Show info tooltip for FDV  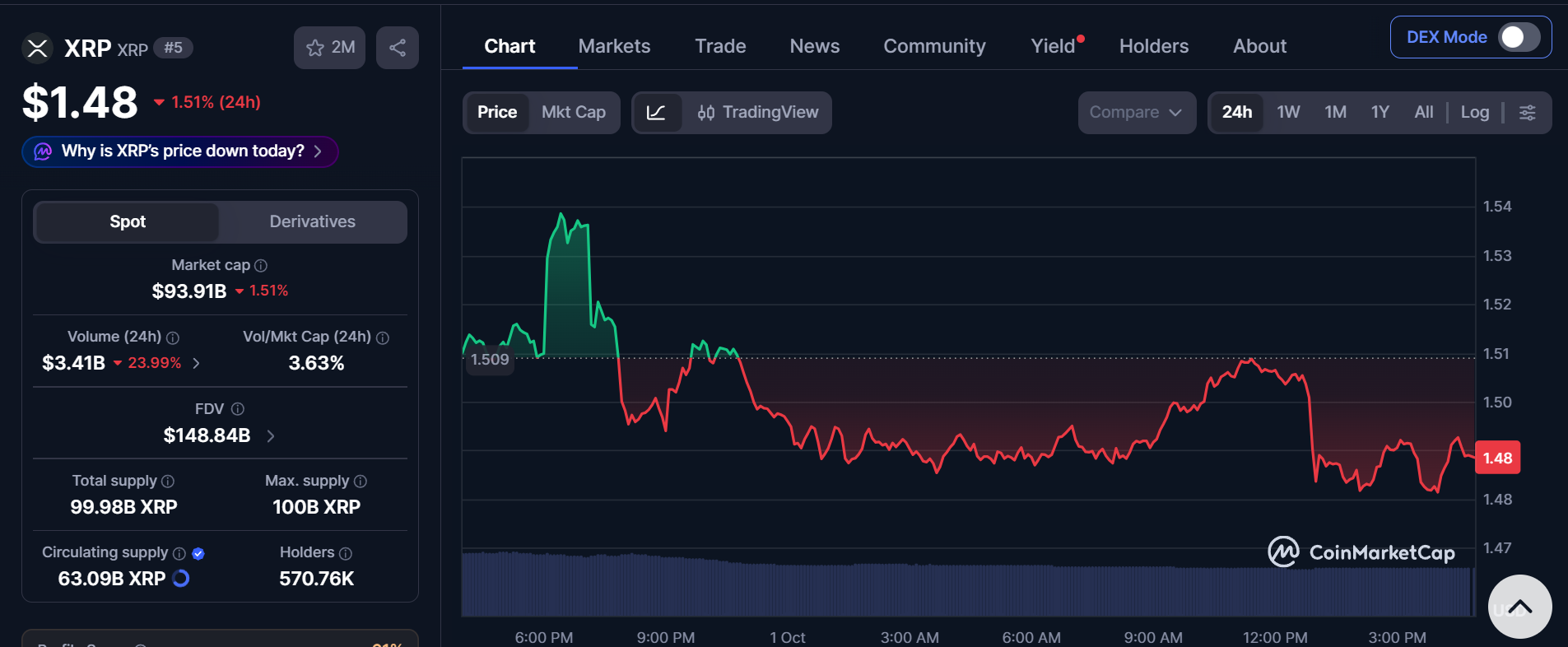pyautogui.click(x=238, y=409)
